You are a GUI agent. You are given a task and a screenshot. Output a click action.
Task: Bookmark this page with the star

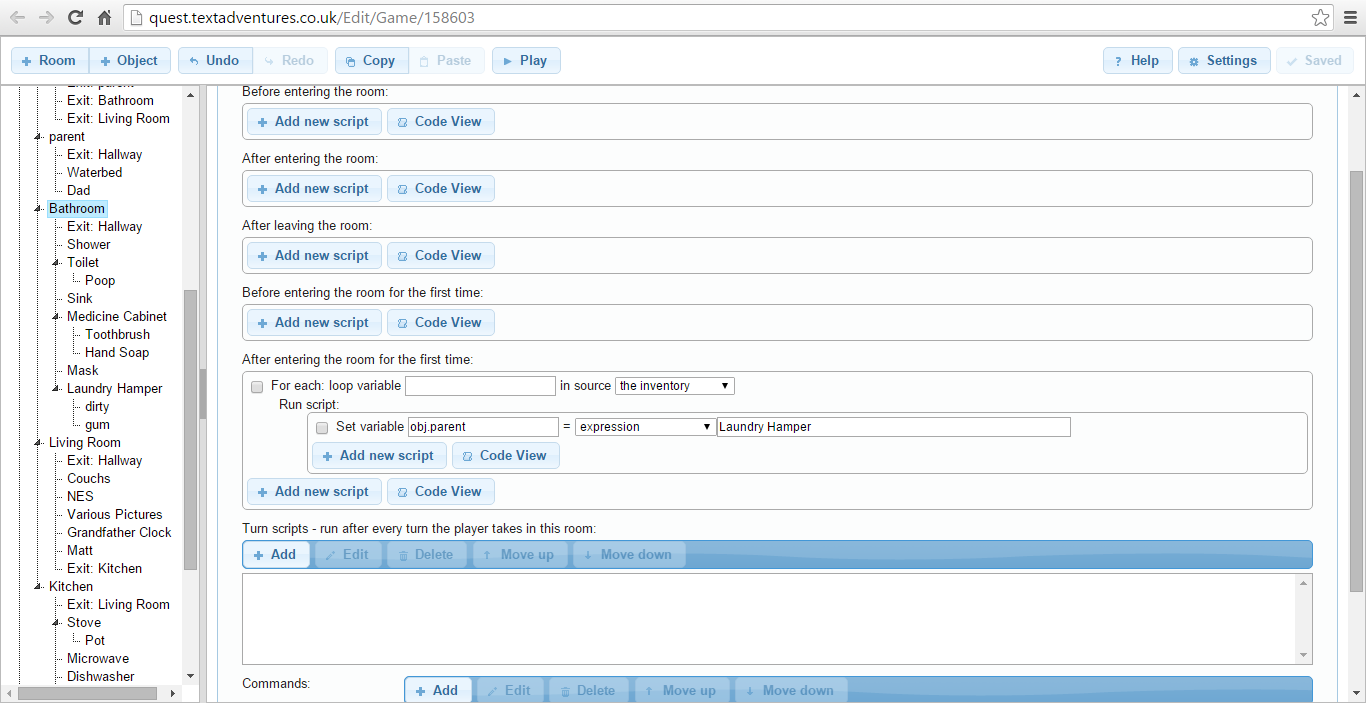click(1320, 17)
